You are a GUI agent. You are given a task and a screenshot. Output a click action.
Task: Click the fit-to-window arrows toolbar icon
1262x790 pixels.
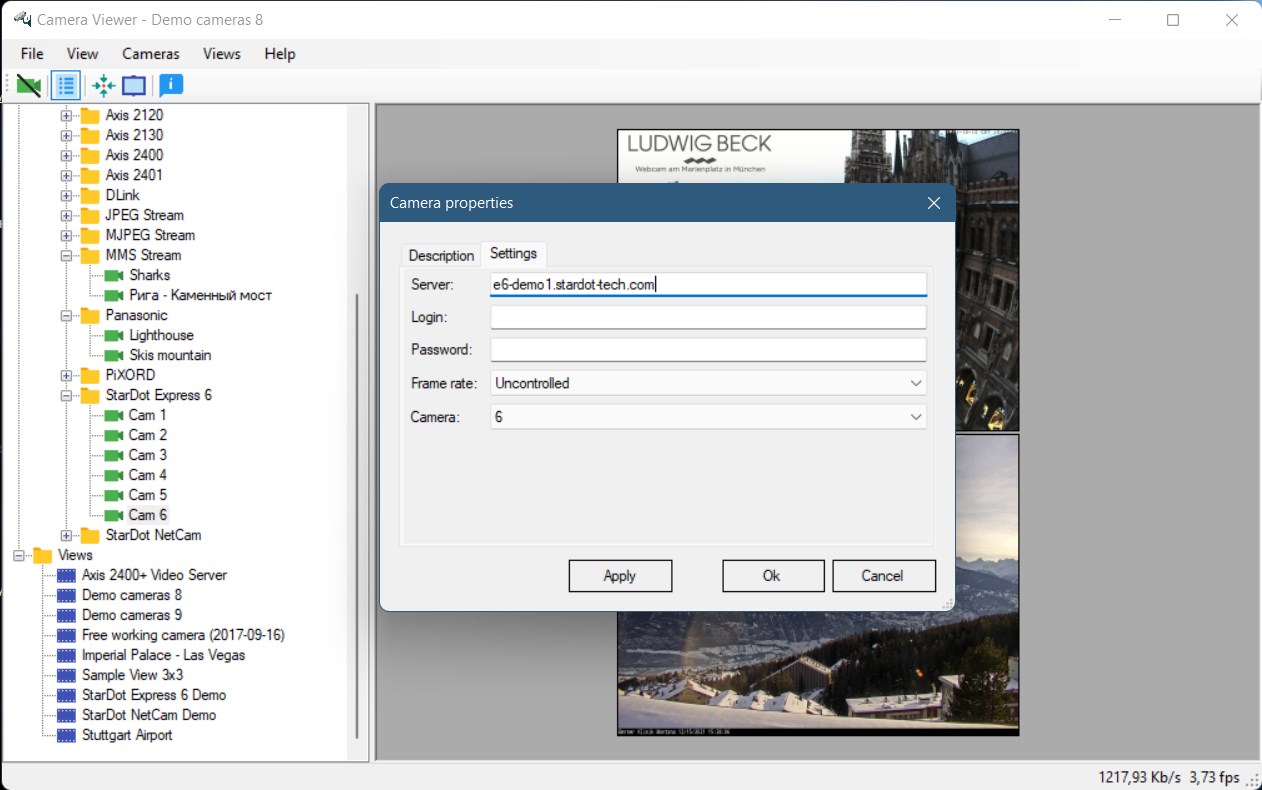point(104,86)
